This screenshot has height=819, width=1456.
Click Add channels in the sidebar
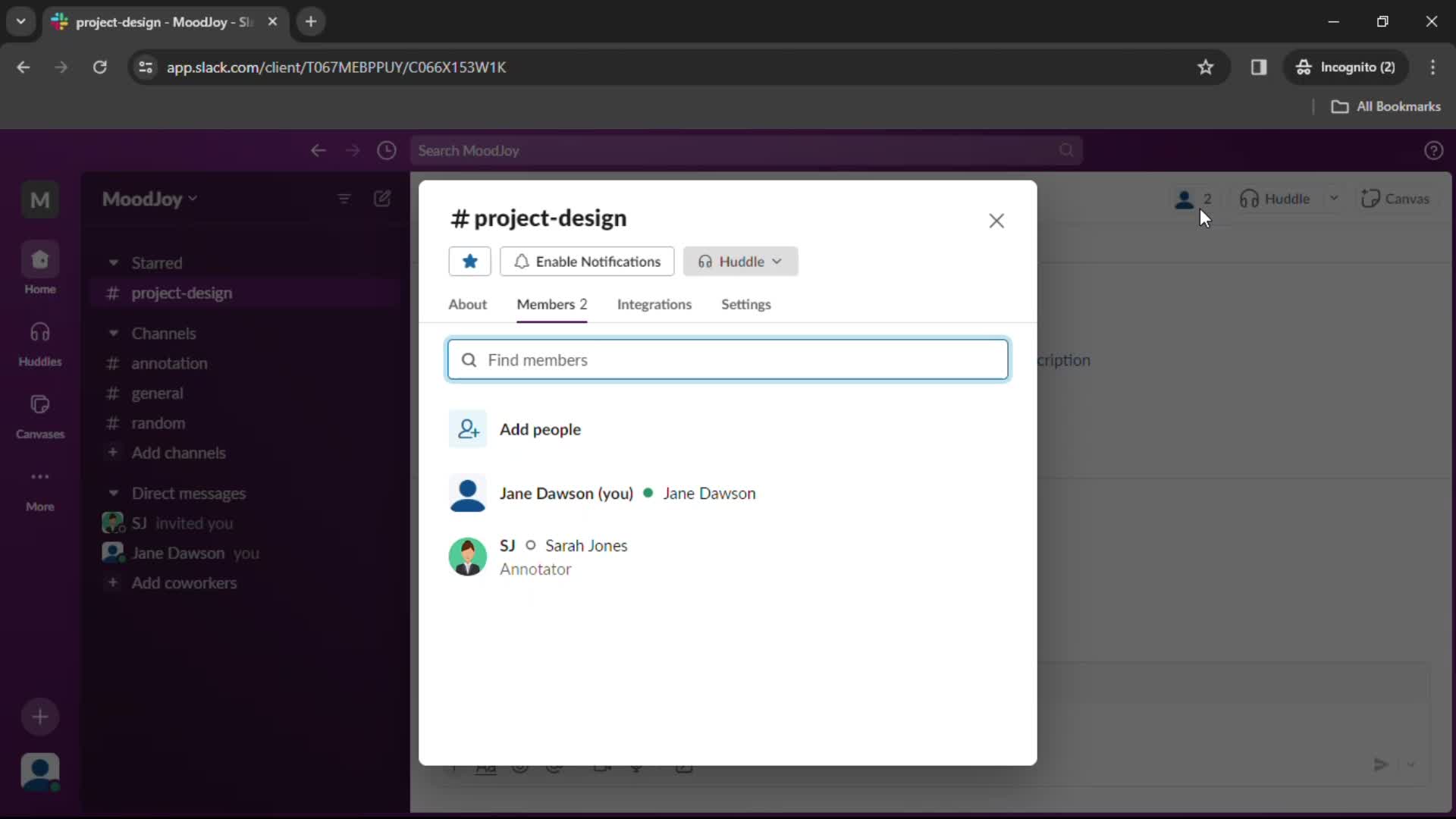click(x=178, y=453)
